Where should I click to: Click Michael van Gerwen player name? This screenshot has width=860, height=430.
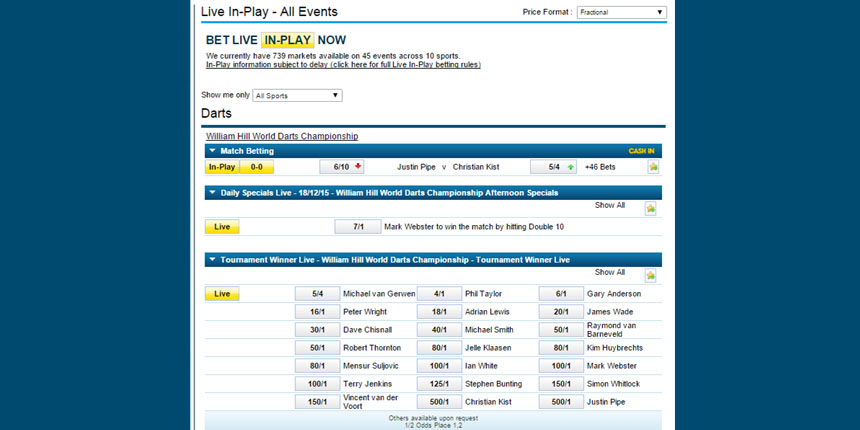379,294
